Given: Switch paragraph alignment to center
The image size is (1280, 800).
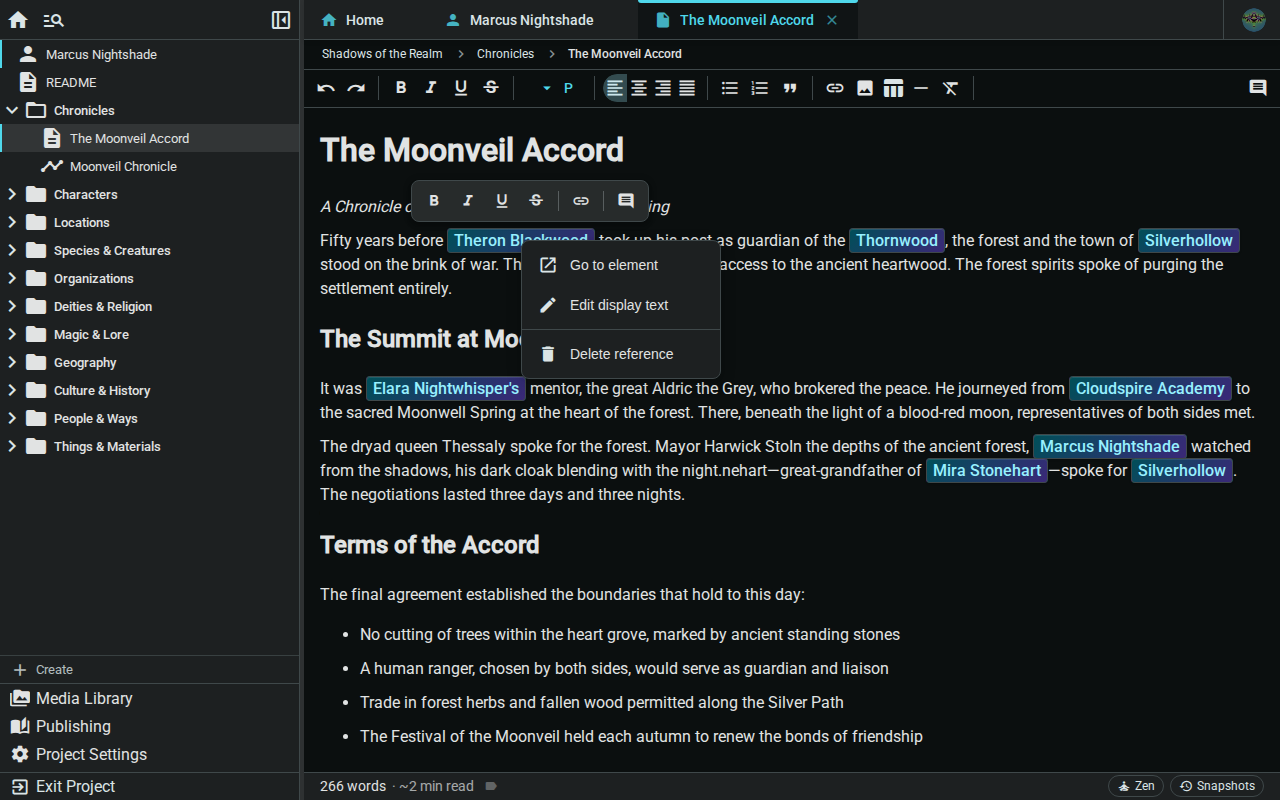Looking at the screenshot, I should pyautogui.click(x=639, y=88).
